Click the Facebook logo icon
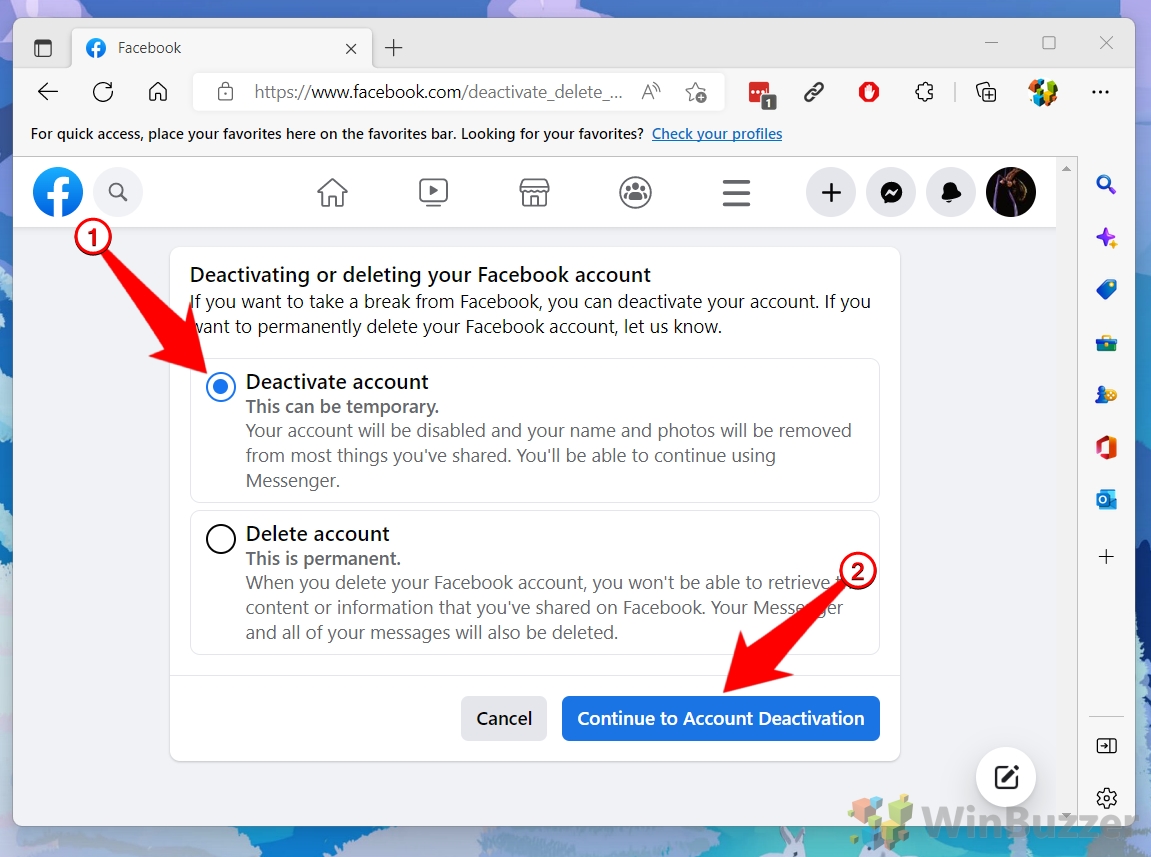Image resolution: width=1151 pixels, height=857 pixels. [58, 192]
